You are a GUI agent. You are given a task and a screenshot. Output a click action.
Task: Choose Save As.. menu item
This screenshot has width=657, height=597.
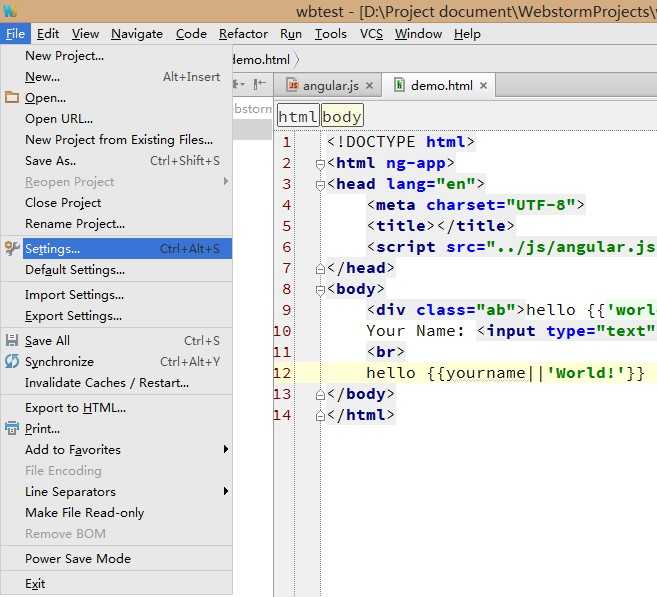(x=116, y=160)
